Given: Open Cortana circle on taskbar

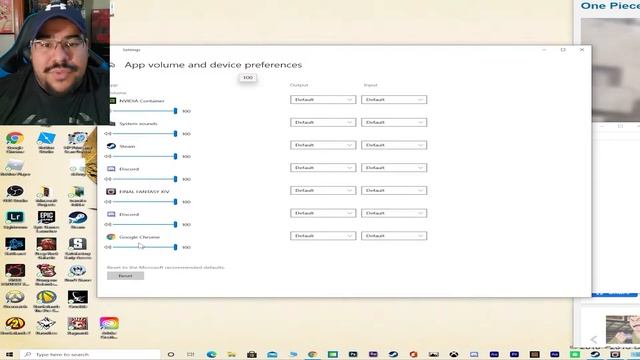Looking at the screenshot, I should point(171,354).
